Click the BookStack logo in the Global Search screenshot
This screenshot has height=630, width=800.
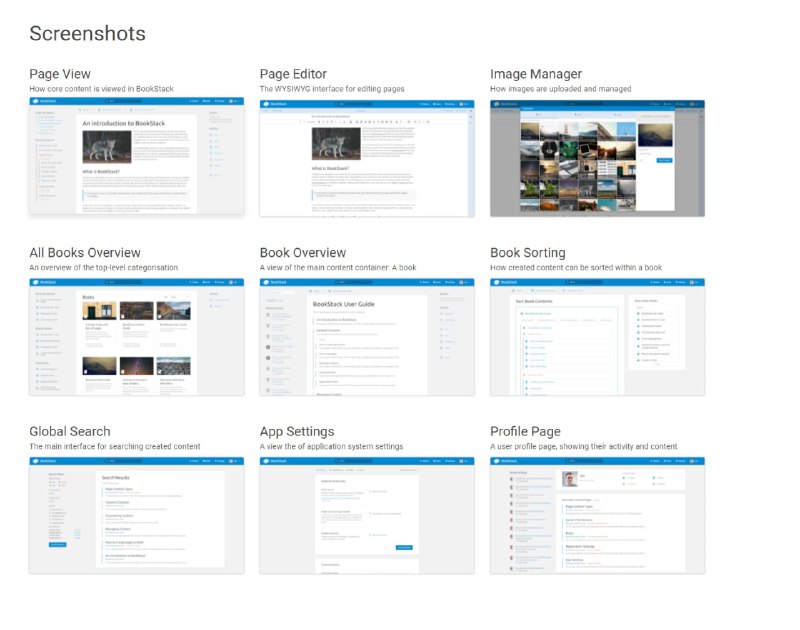tap(36, 460)
